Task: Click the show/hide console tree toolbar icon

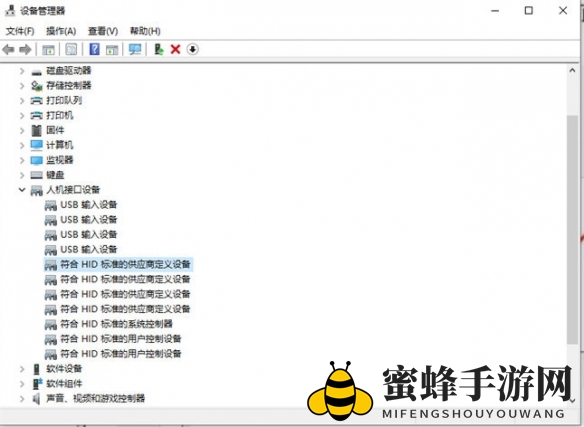Action: (48, 49)
